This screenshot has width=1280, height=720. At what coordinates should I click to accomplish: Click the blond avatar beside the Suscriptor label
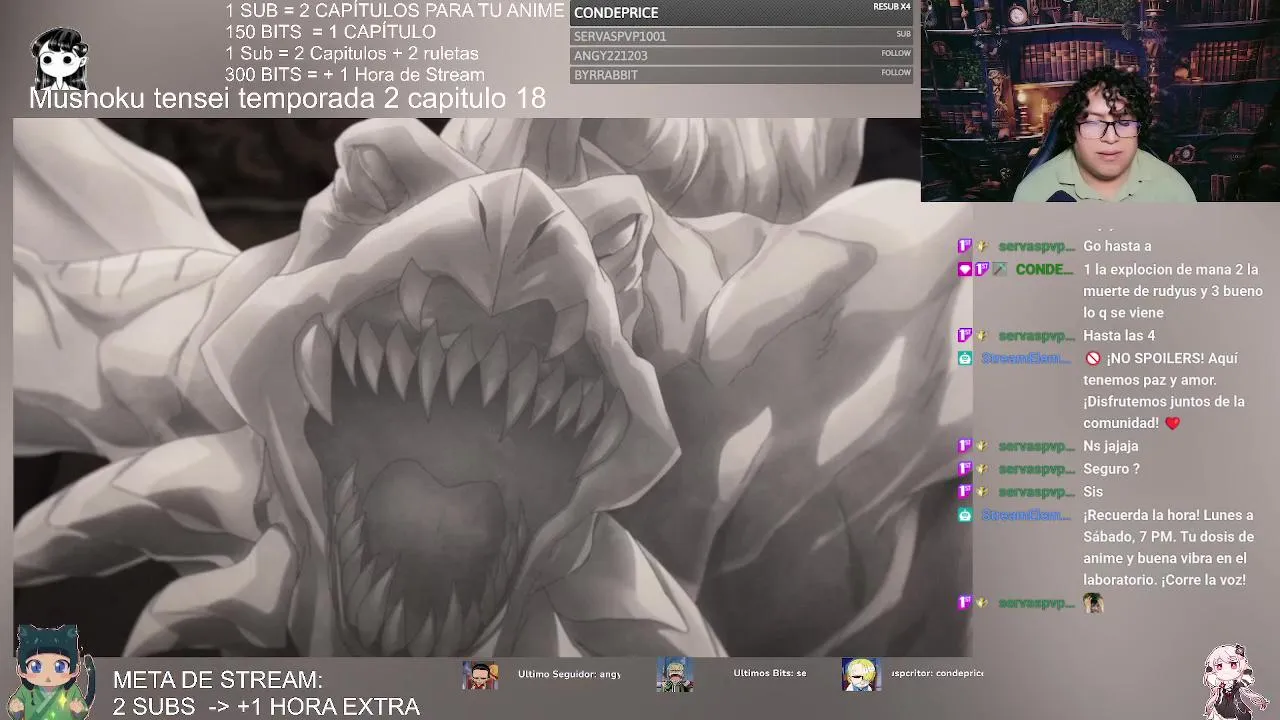(860, 675)
